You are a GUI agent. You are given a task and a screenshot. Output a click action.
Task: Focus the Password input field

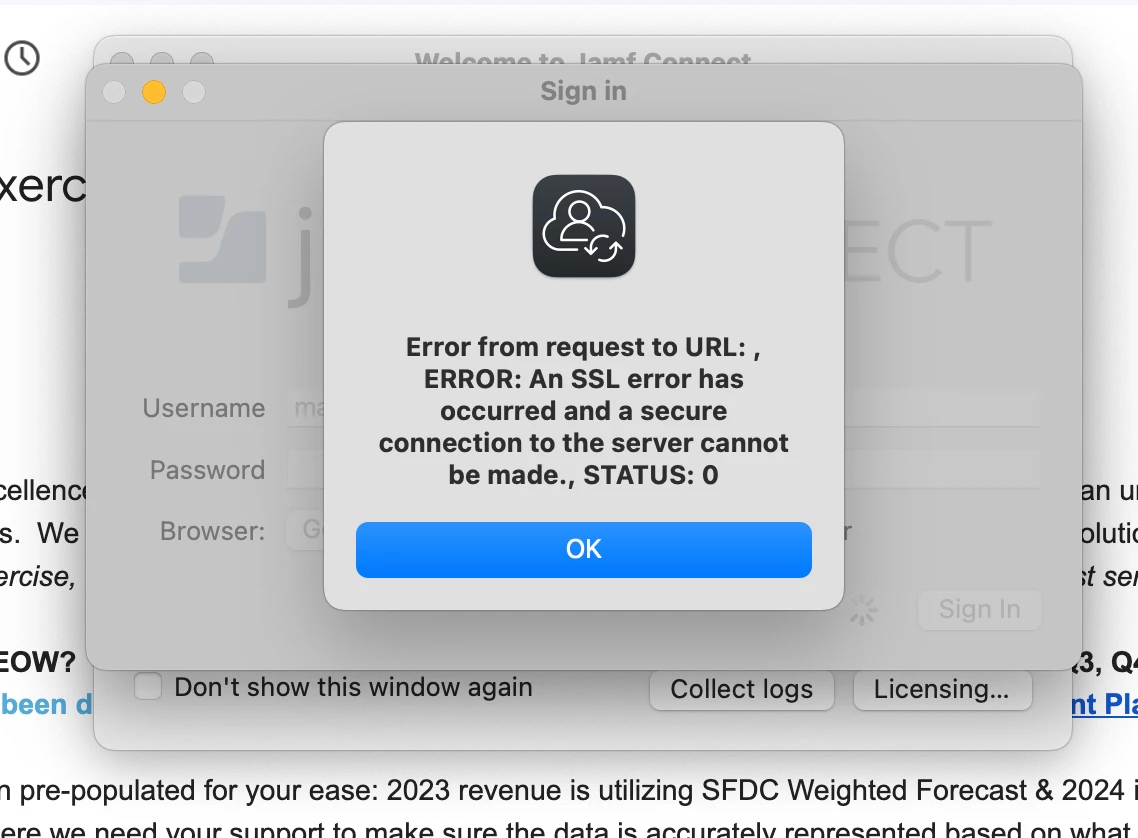tap(306, 469)
